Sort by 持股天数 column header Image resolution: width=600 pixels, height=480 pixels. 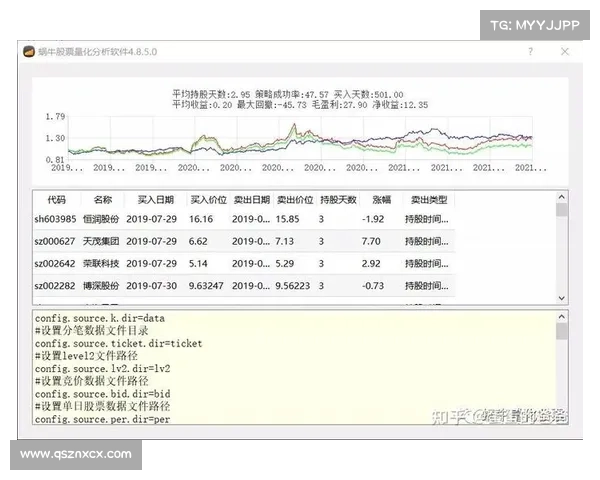click(x=338, y=199)
